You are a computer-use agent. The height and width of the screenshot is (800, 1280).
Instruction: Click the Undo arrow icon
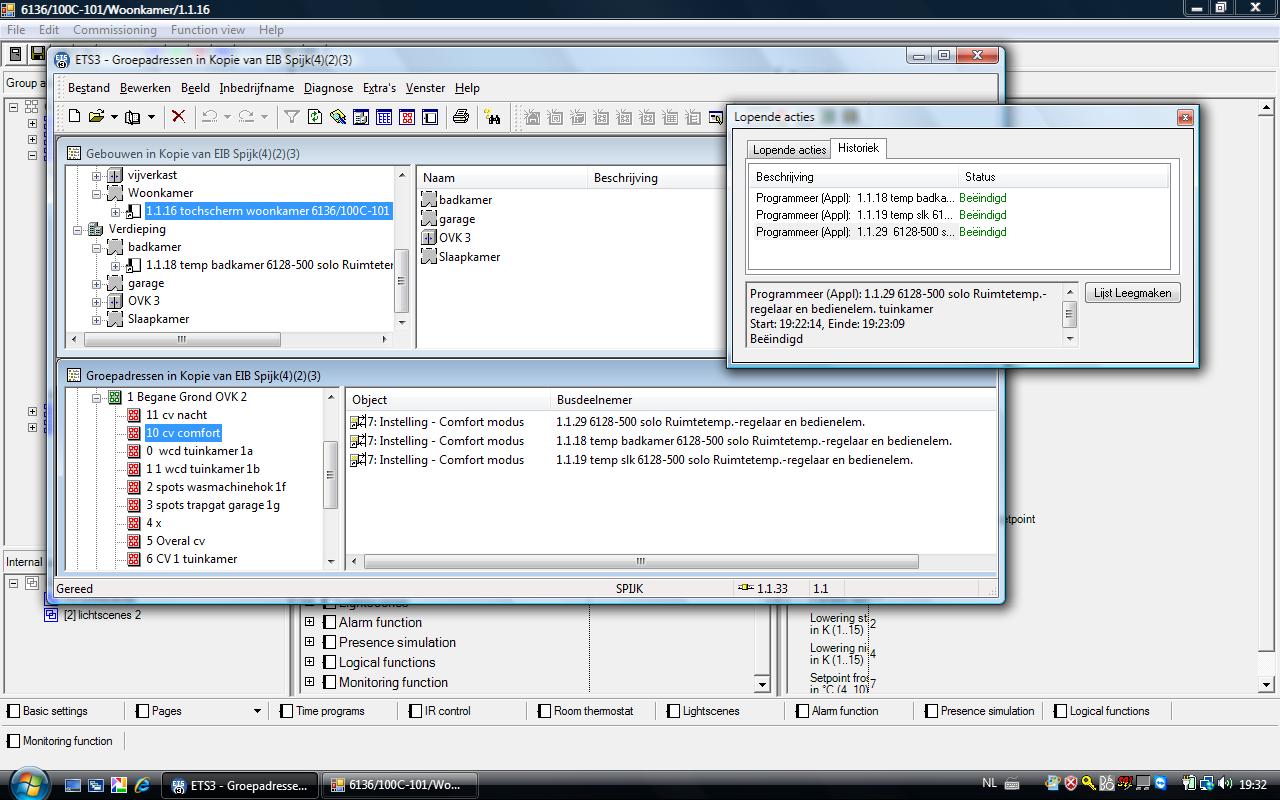(210, 117)
